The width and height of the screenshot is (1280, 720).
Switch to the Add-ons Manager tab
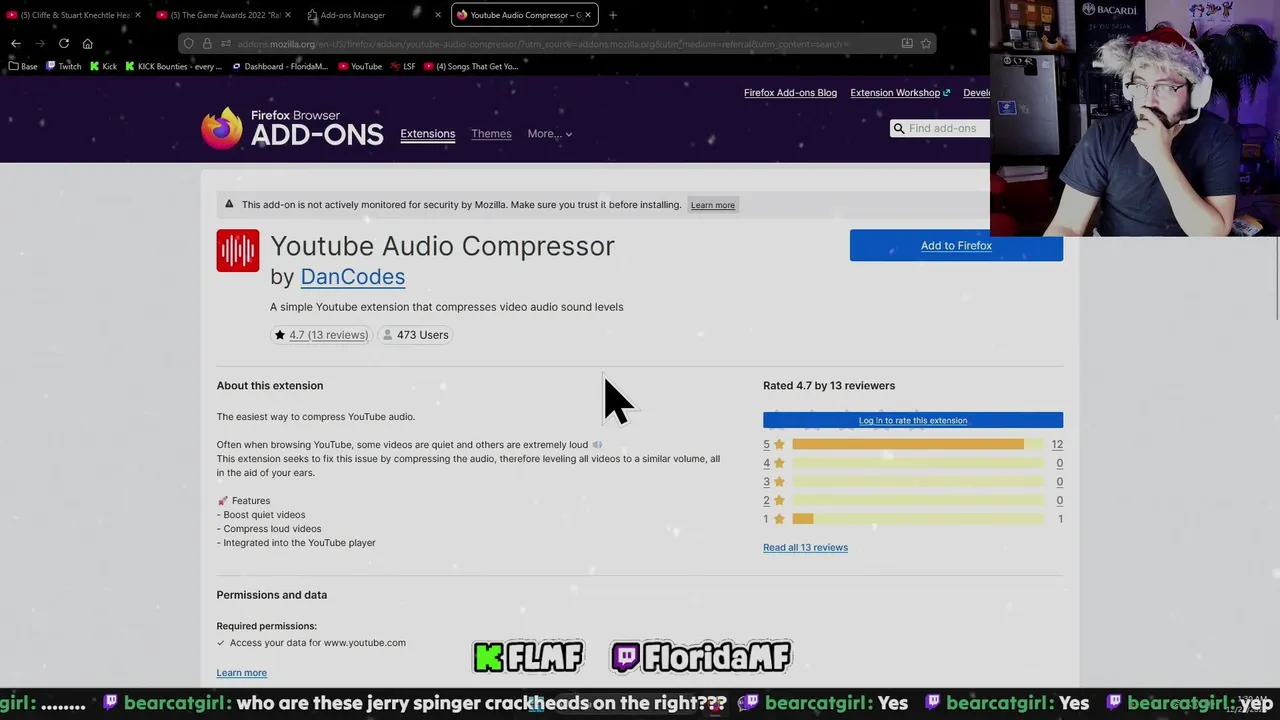[375, 15]
